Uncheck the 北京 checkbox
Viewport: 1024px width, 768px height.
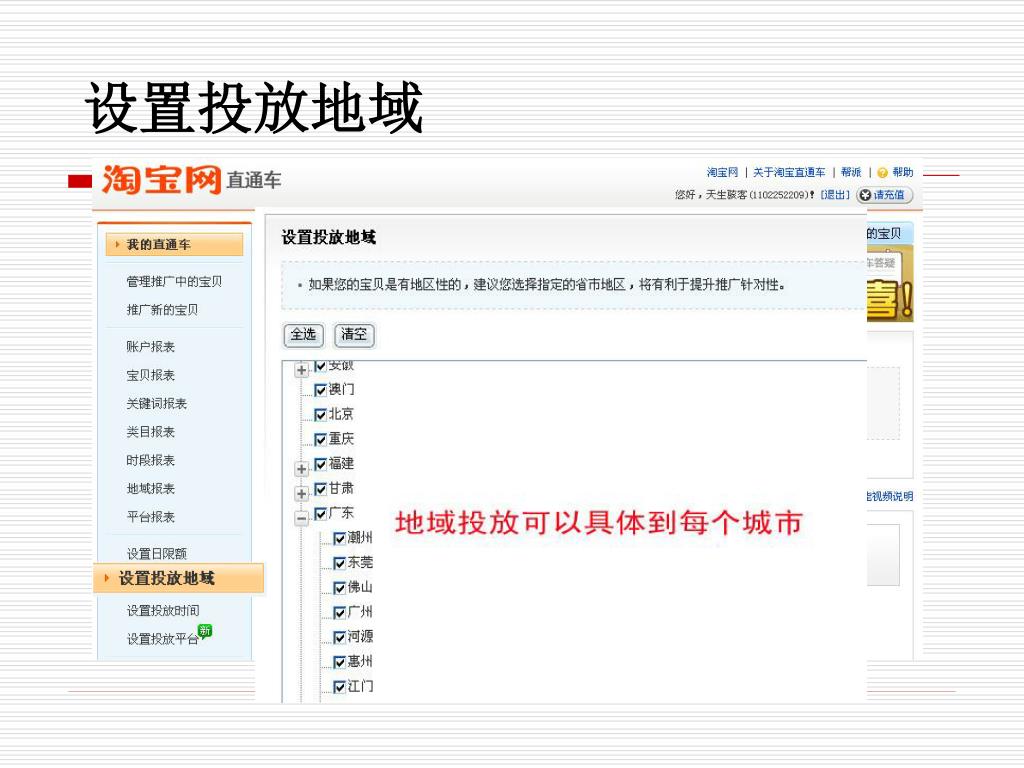[320, 415]
